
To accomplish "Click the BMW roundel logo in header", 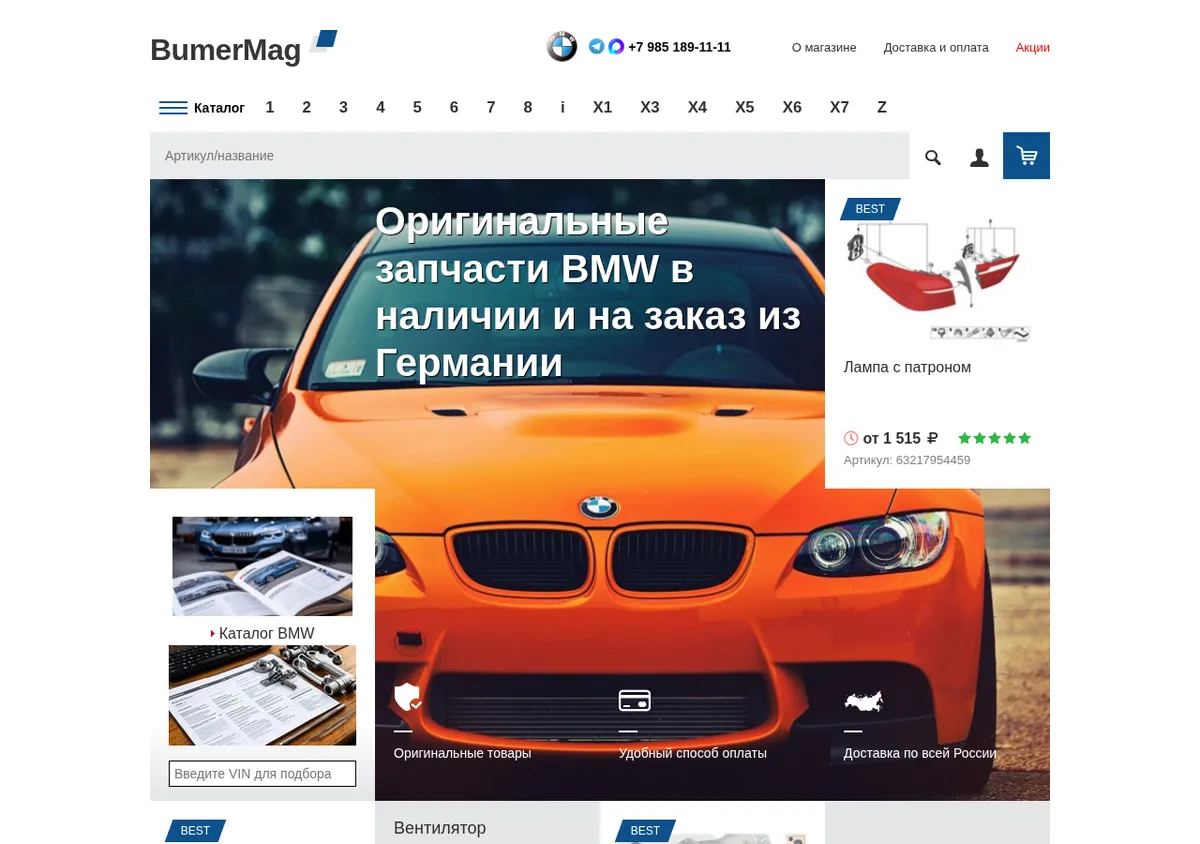I will (x=562, y=47).
